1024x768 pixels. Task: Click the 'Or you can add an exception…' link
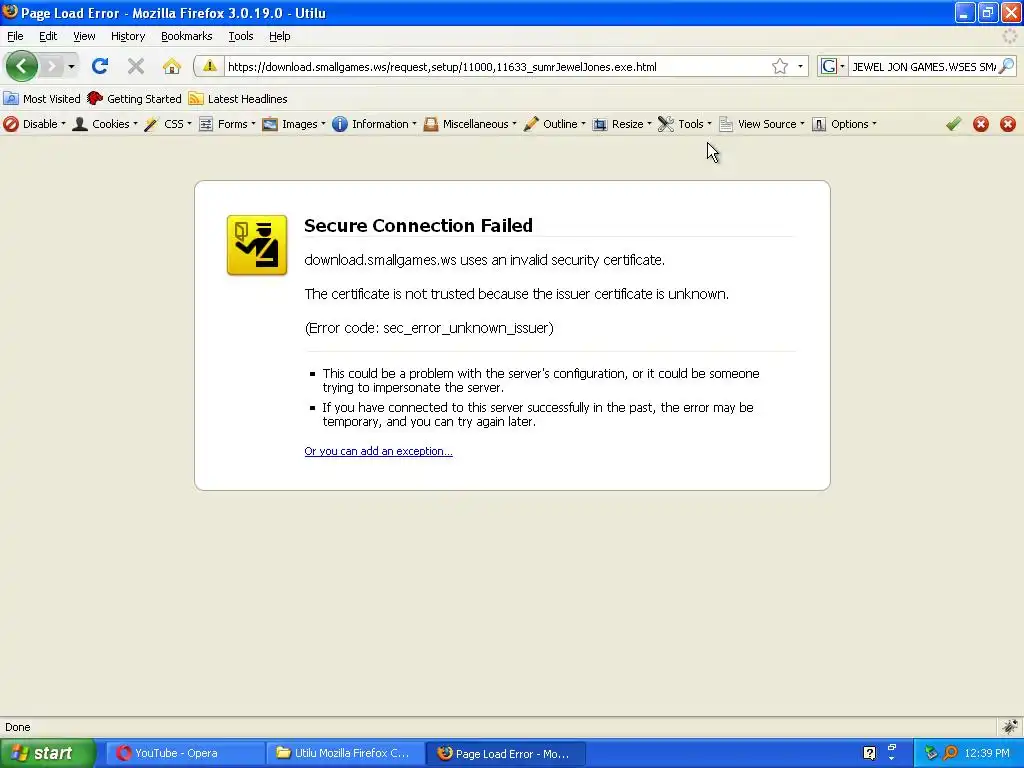click(378, 451)
